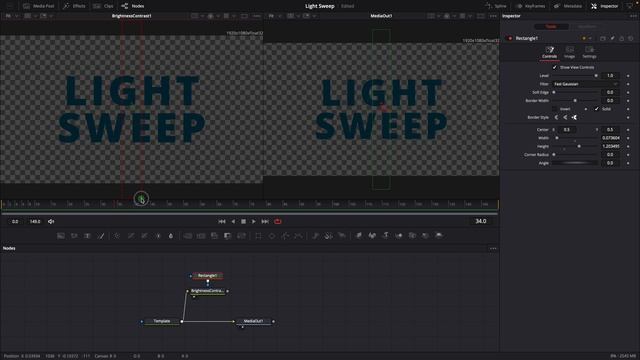Open the Spline editor panel
Viewport: 640px width, 360px height.
(496, 6)
